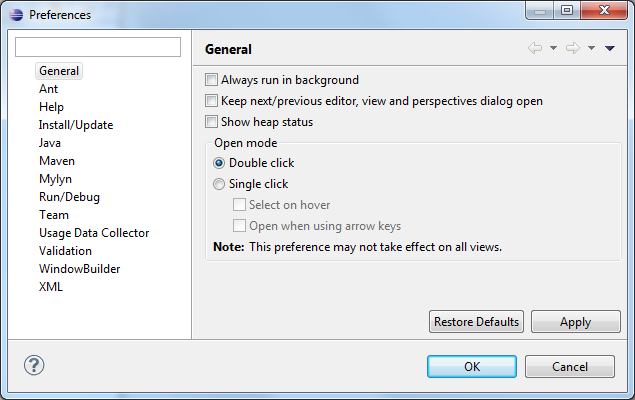Click the forward navigation arrow icon
Image resolution: width=635 pixels, height=400 pixels.
pyautogui.click(x=573, y=48)
